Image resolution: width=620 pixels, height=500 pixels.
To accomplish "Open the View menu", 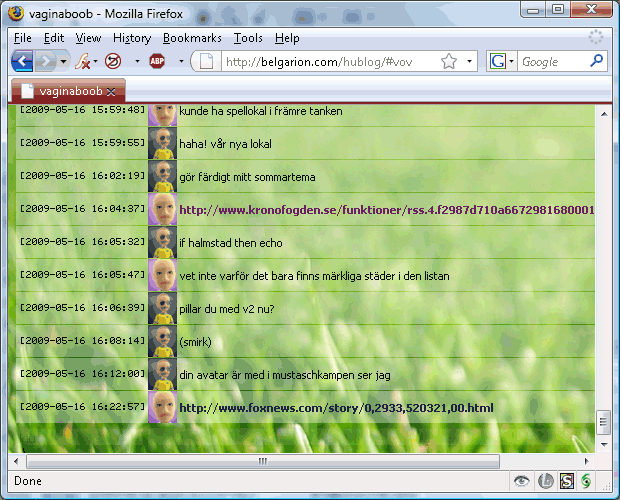I will (x=88, y=38).
